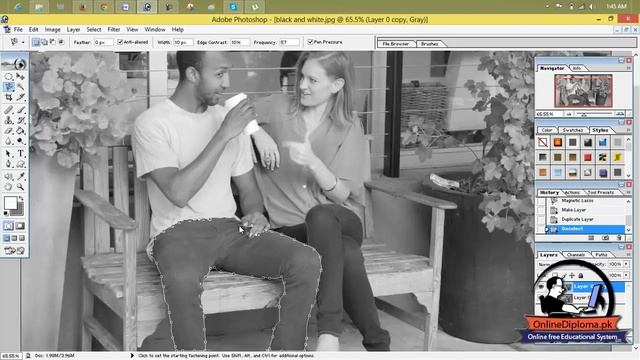
Task: Switch to Quick Mask mode
Action: 20,226
